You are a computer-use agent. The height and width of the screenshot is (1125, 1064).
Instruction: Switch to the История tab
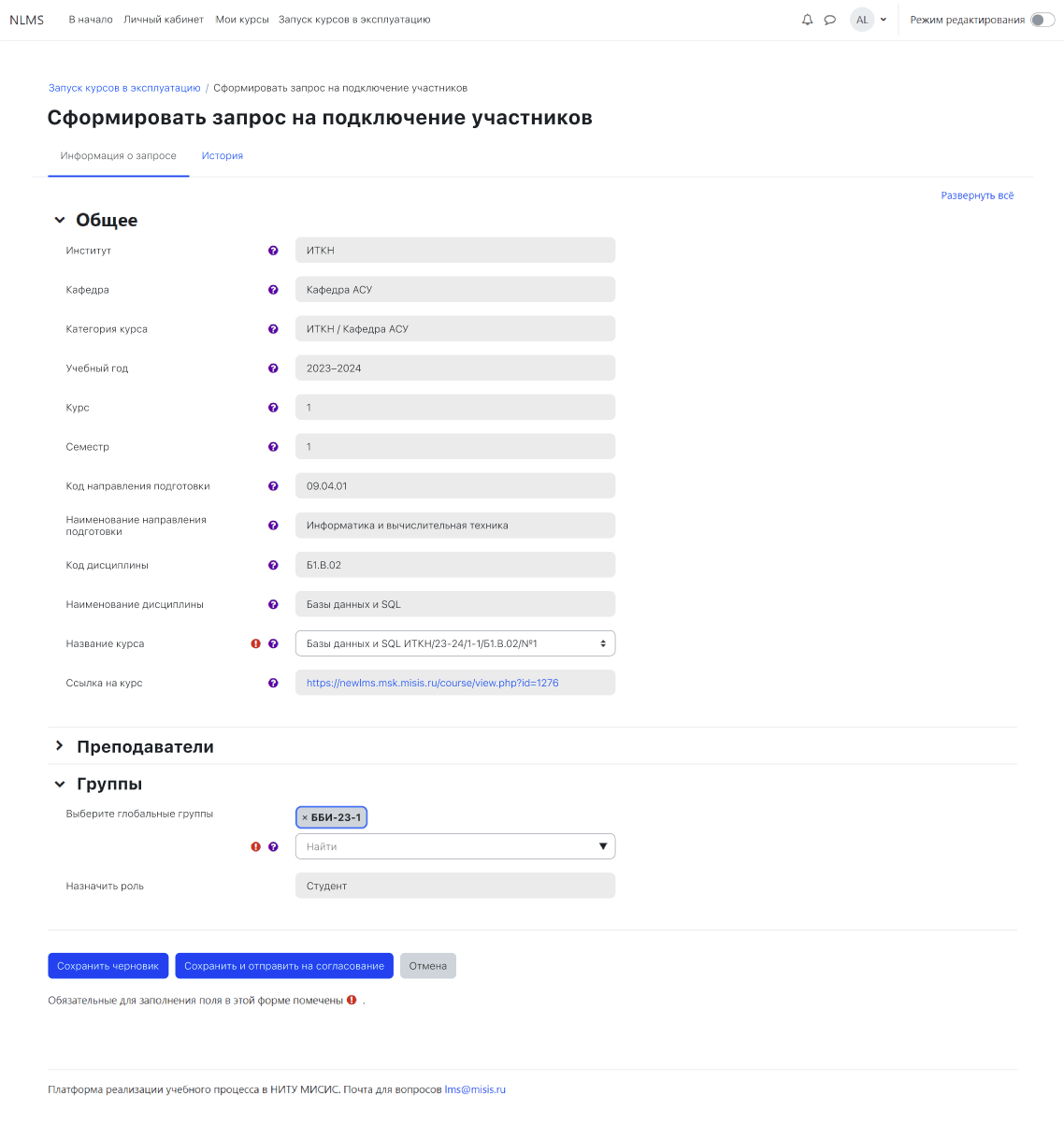pyautogui.click(x=223, y=156)
